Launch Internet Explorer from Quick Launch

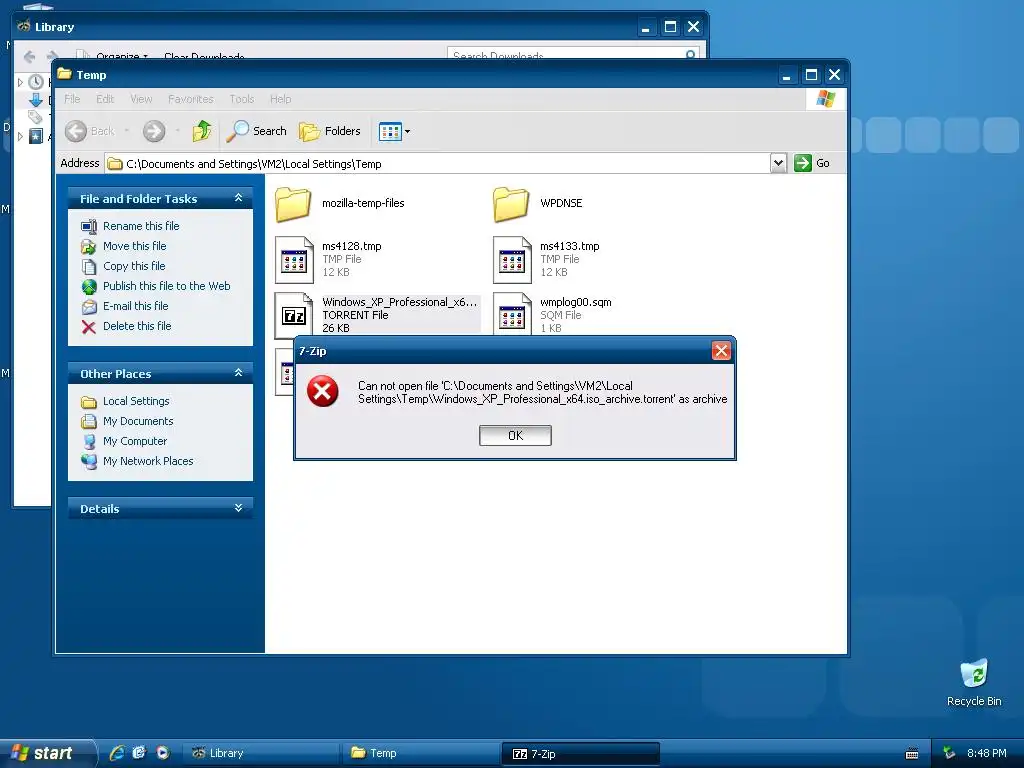click(x=116, y=753)
